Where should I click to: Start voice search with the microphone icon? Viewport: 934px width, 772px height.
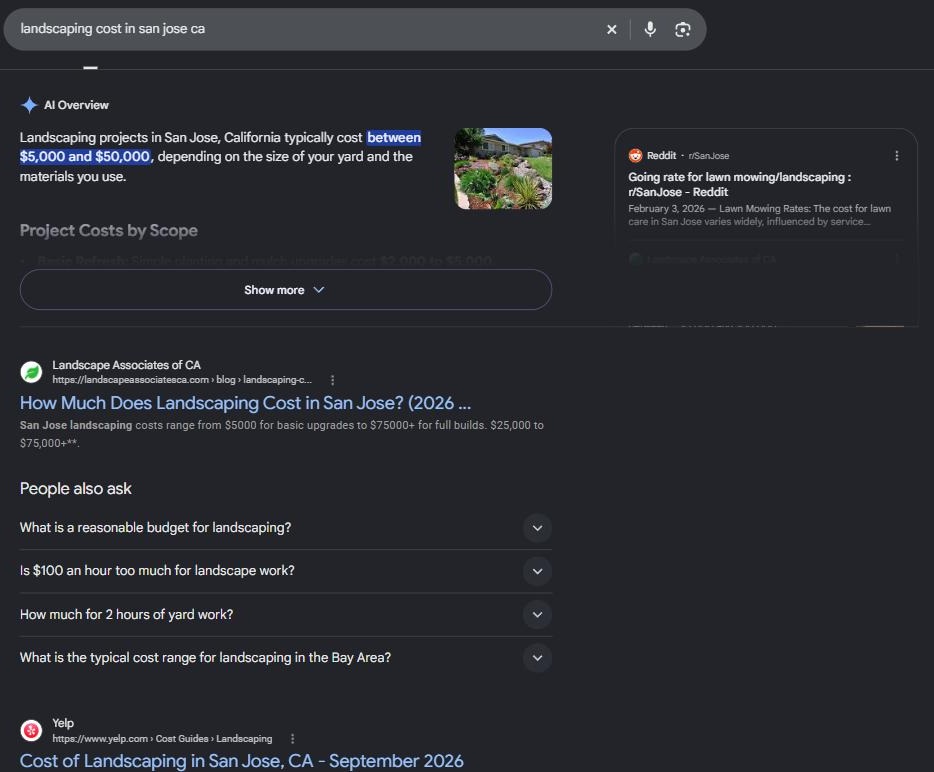click(x=650, y=29)
